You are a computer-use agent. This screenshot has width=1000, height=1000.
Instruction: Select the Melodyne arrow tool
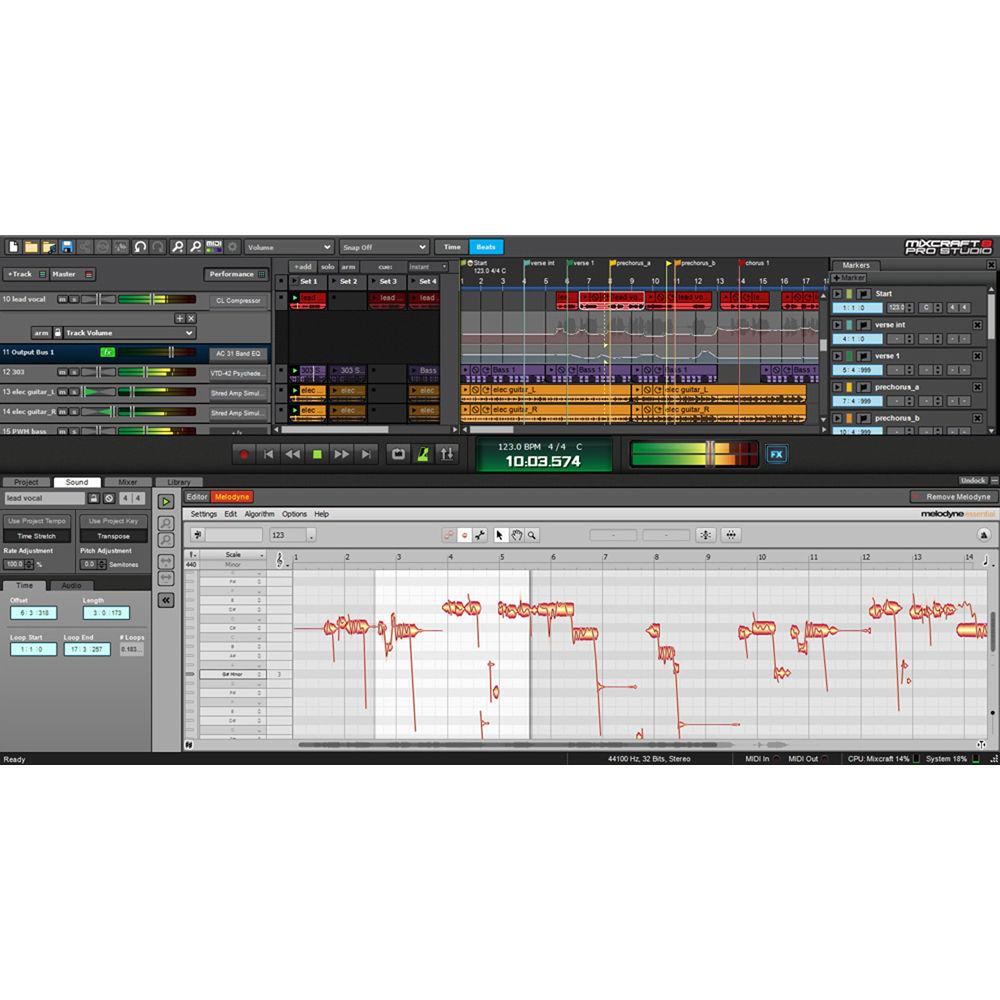(501, 536)
